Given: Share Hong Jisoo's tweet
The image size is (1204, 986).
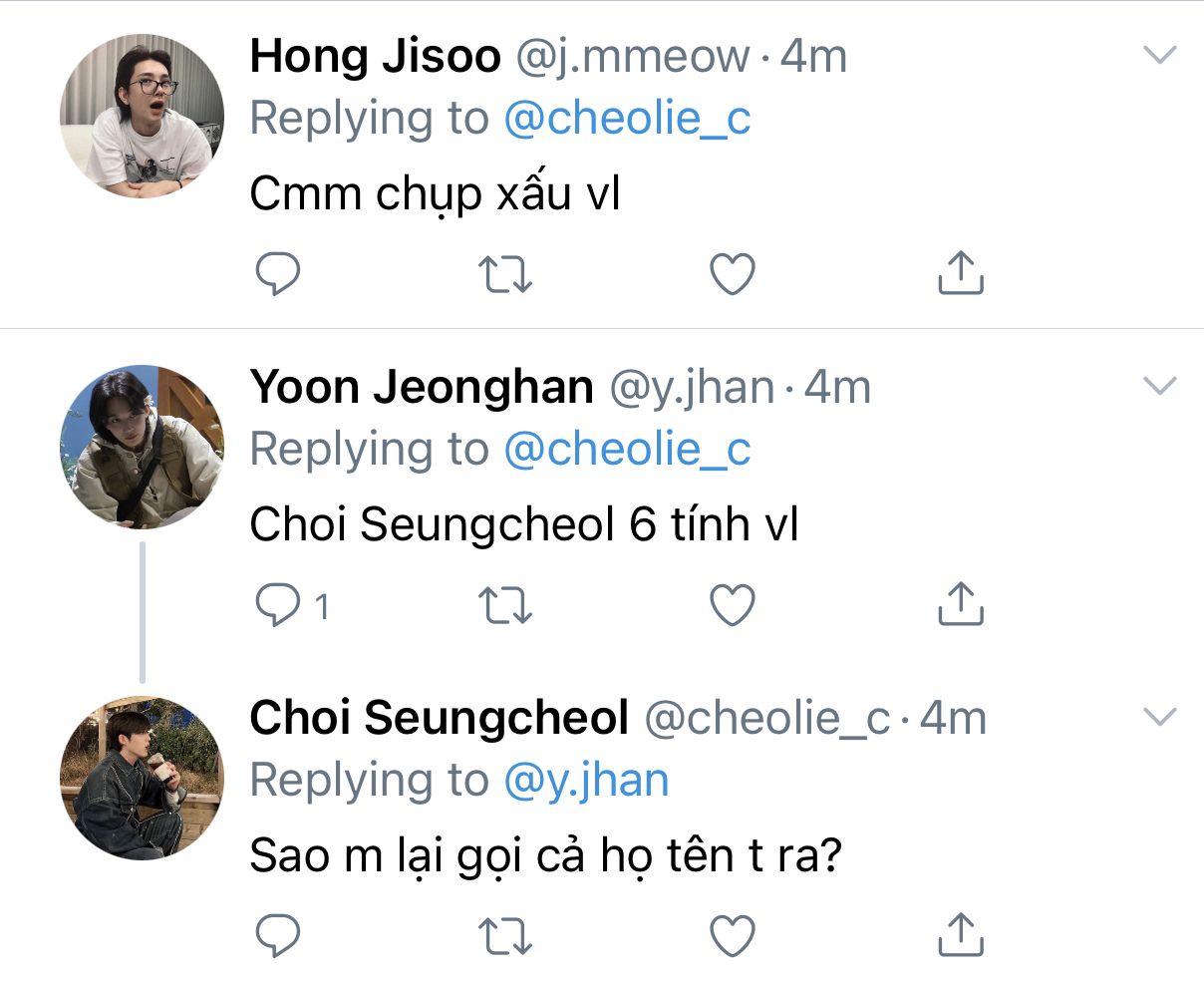Looking at the screenshot, I should tap(961, 273).
